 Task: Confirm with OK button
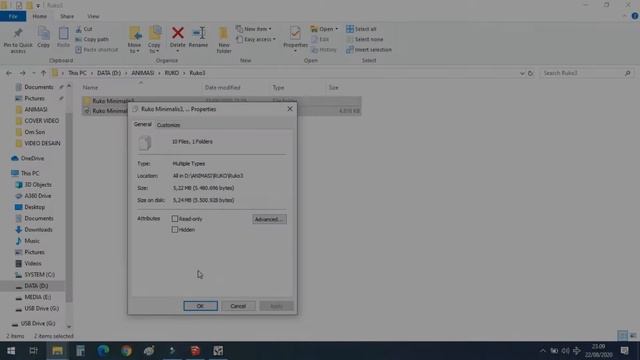point(200,306)
